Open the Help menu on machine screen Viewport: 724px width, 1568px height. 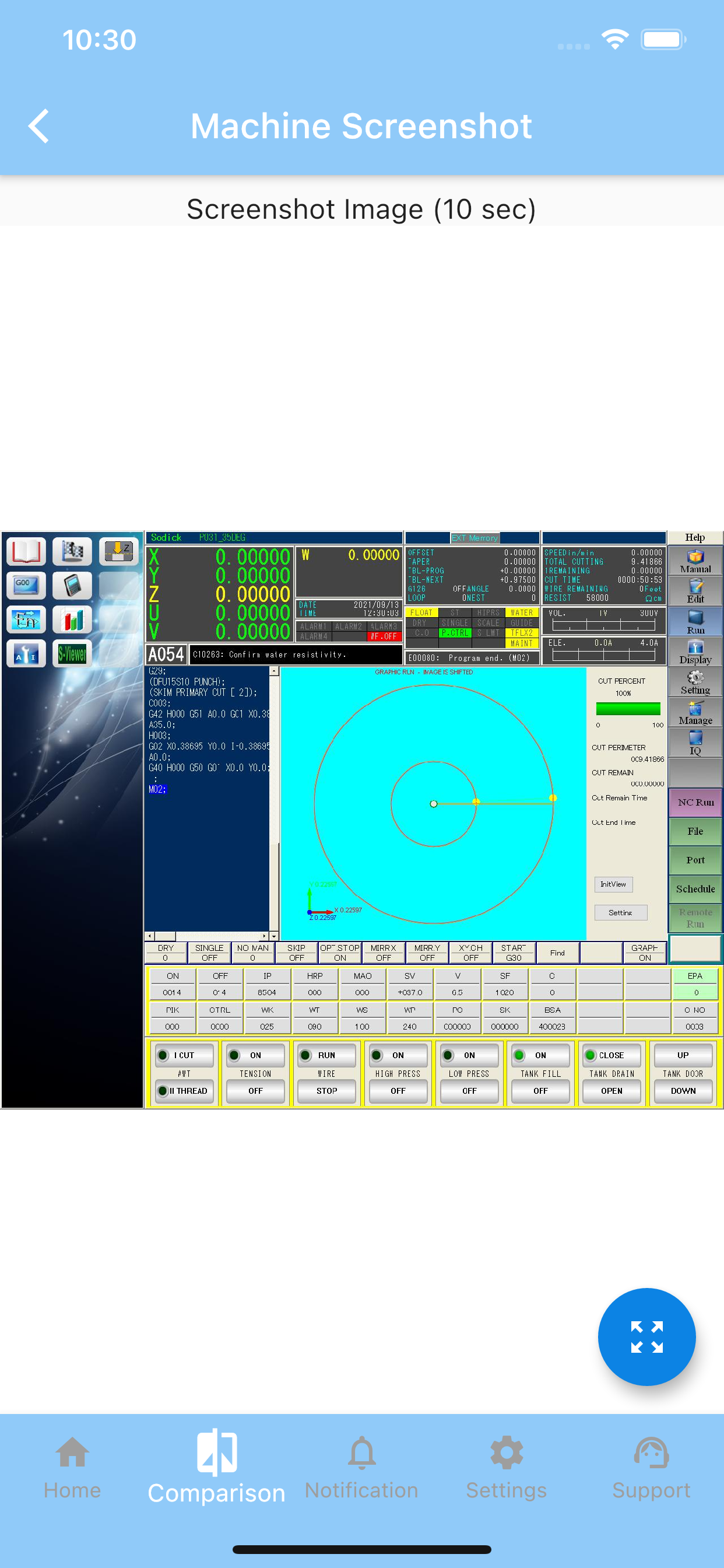point(695,537)
